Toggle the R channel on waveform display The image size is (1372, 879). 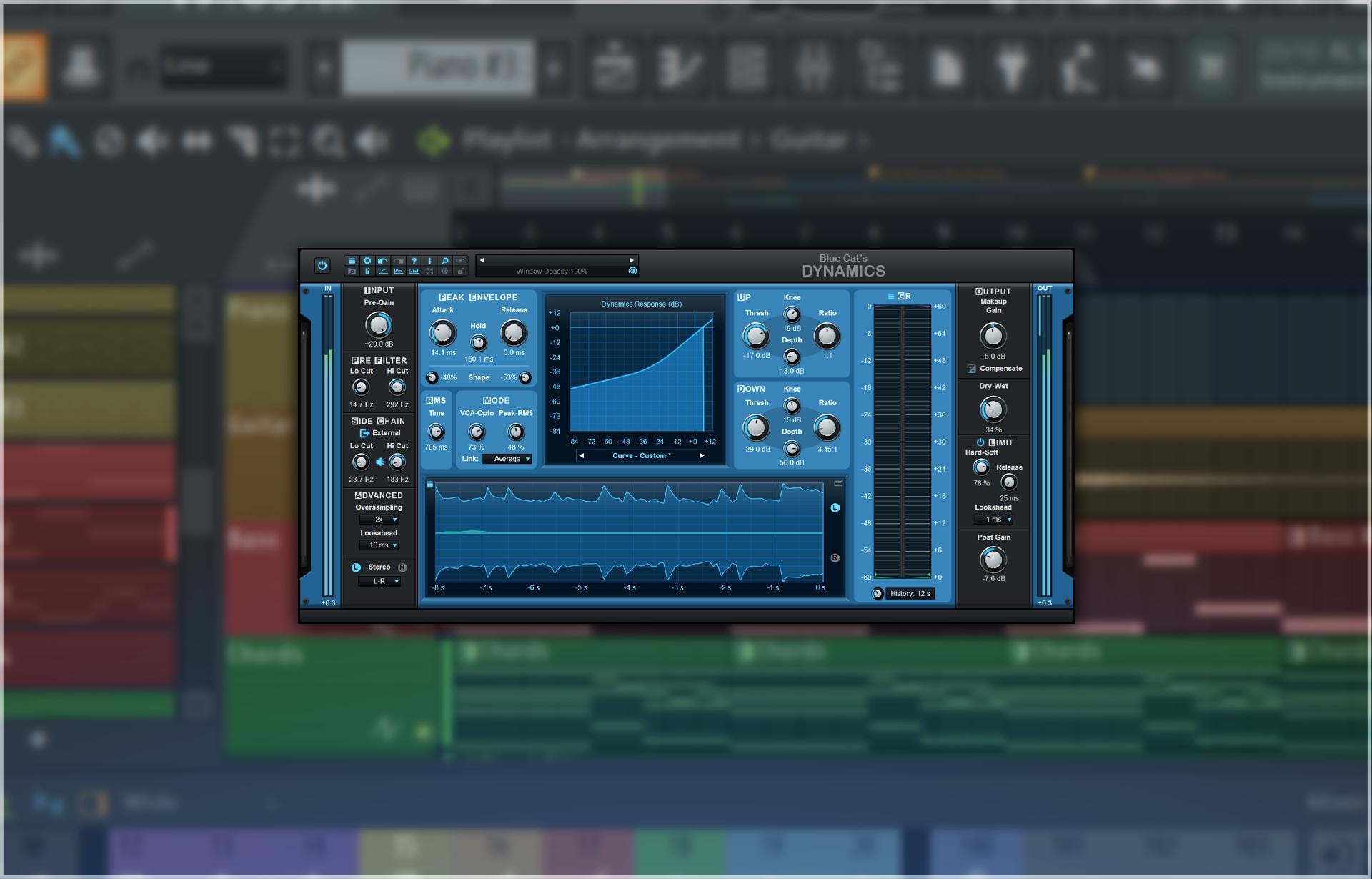point(835,557)
